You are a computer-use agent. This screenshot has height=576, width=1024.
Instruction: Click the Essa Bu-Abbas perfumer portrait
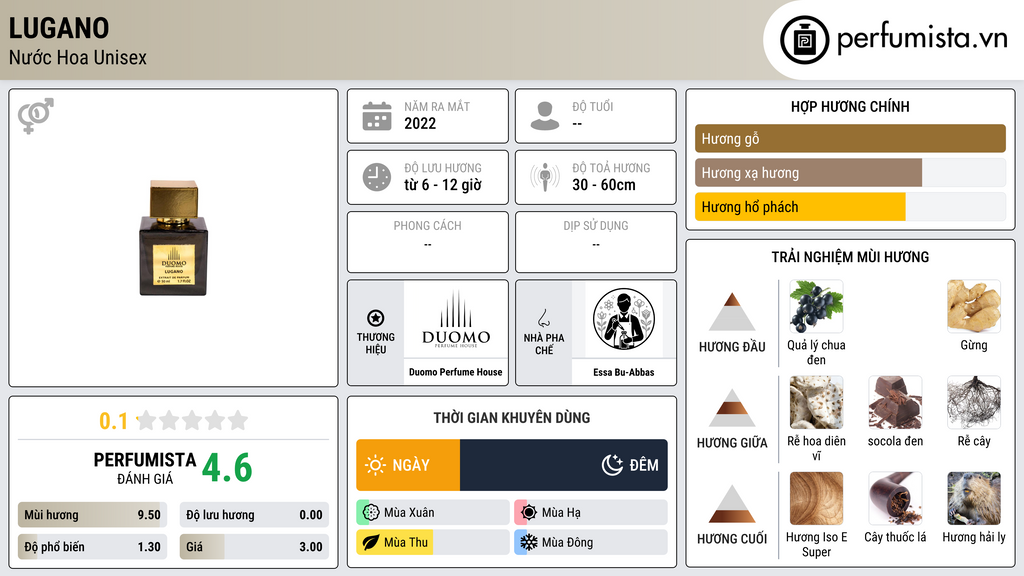[624, 319]
